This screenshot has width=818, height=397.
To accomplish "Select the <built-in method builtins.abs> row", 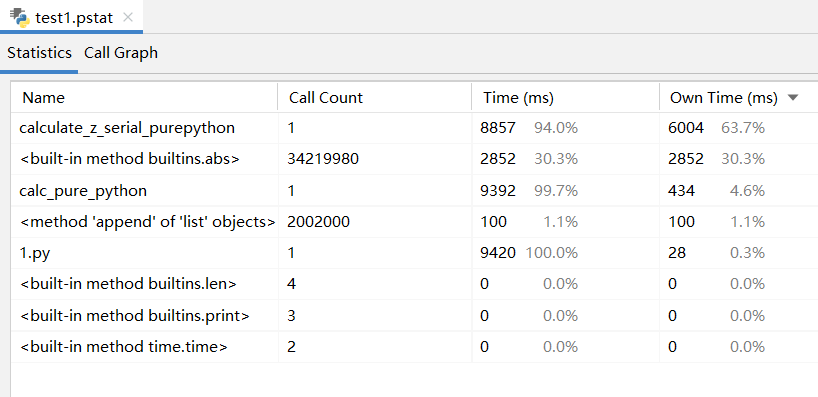I will coord(414,159).
